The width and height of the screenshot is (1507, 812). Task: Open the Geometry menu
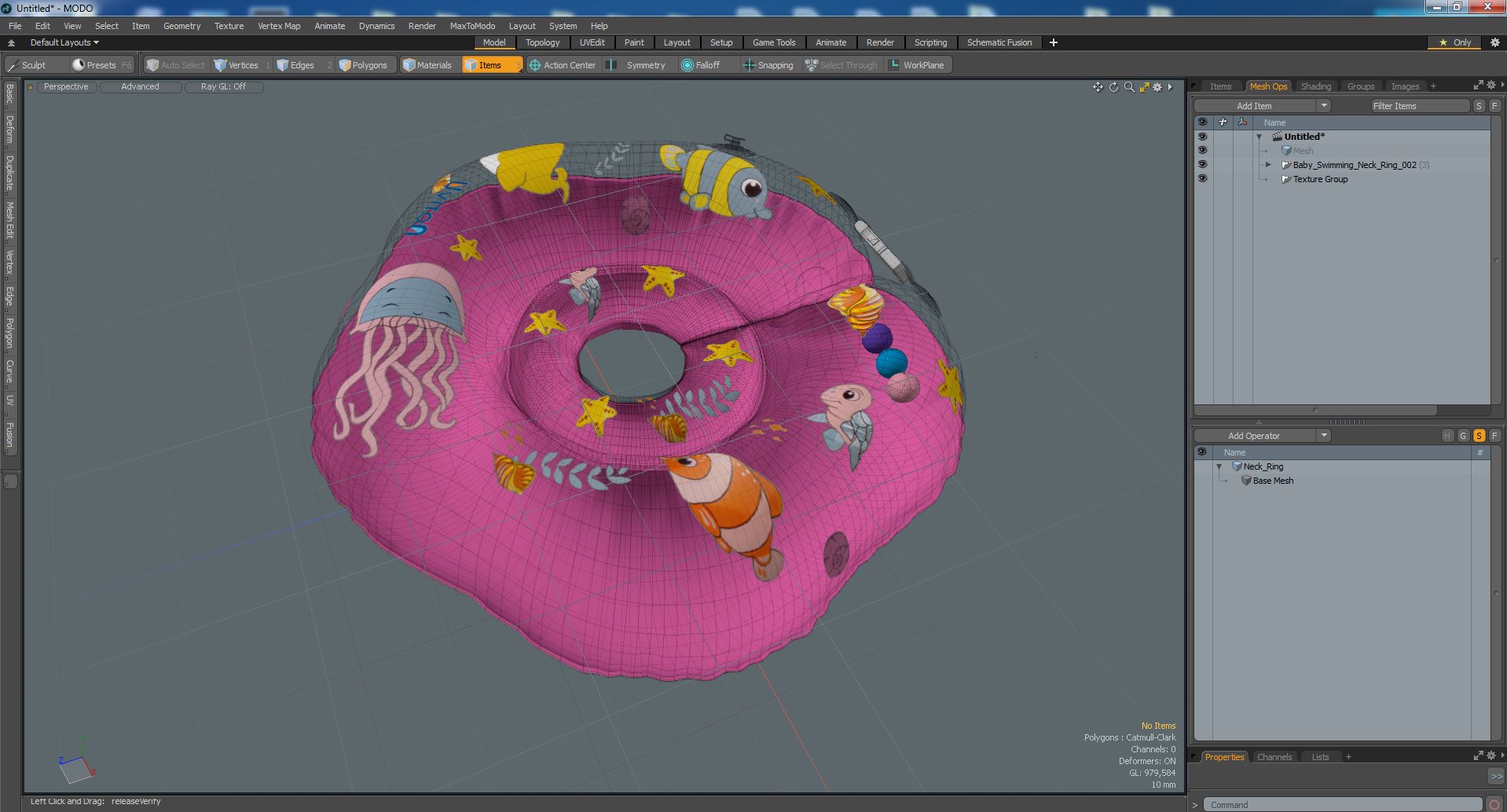coord(181,26)
